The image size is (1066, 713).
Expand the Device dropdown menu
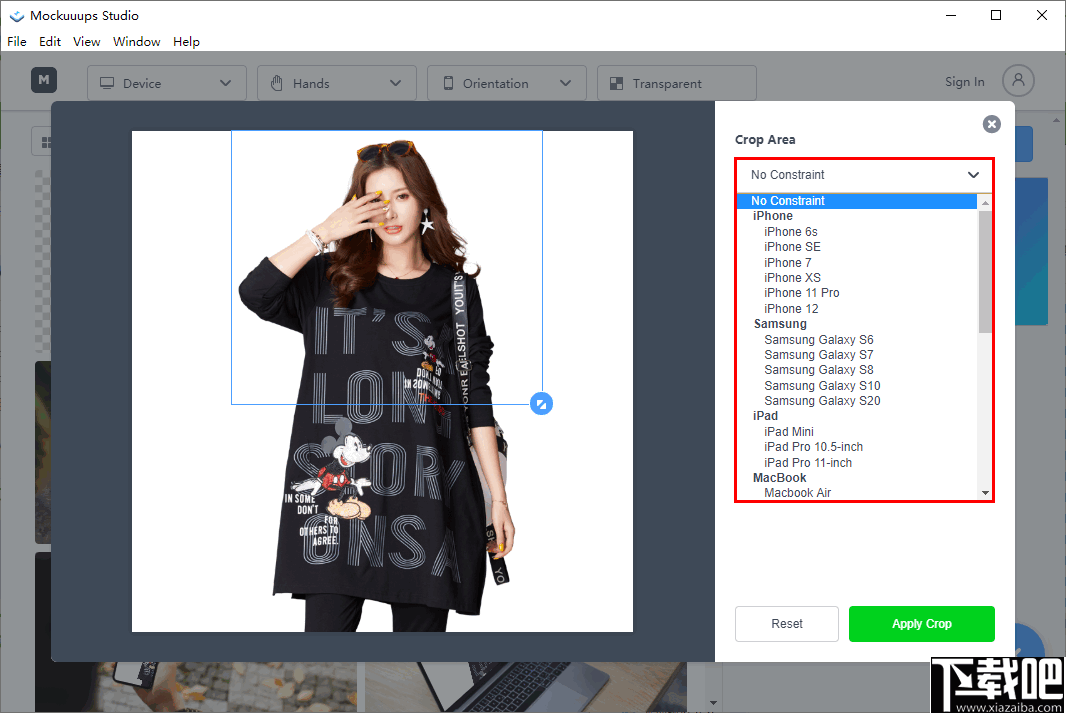pyautogui.click(x=225, y=82)
